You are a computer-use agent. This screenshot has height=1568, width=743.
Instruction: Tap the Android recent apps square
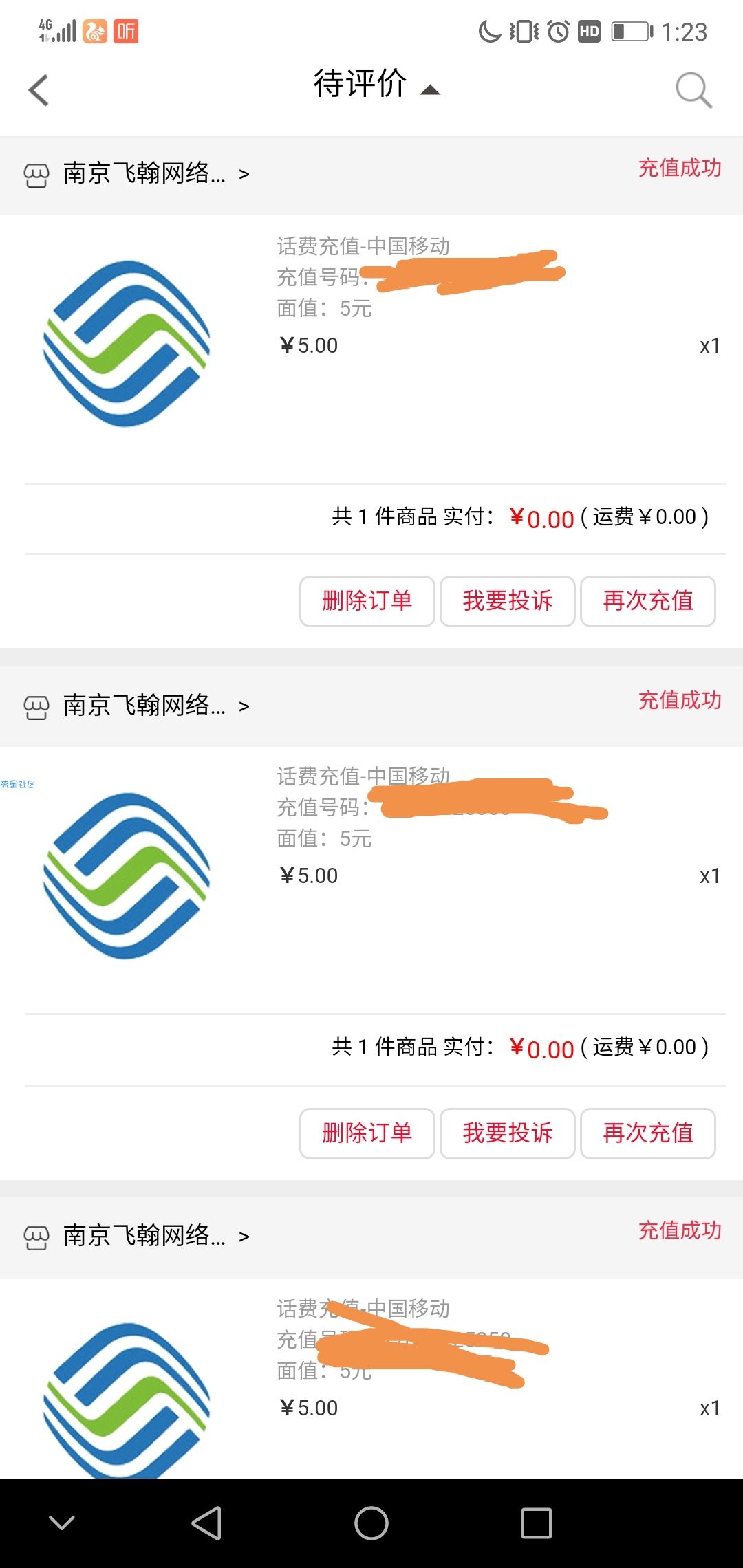coord(537,1523)
